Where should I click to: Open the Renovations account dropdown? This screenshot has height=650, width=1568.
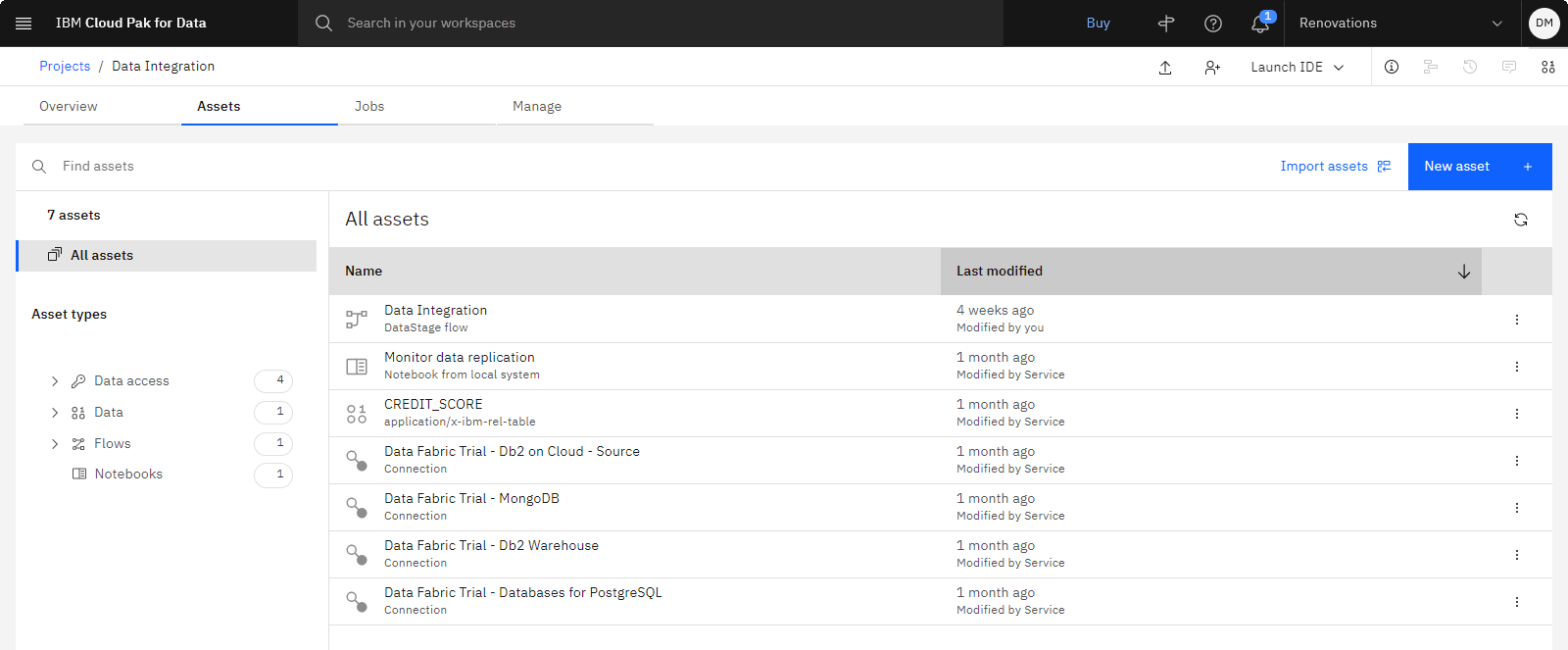(1400, 24)
